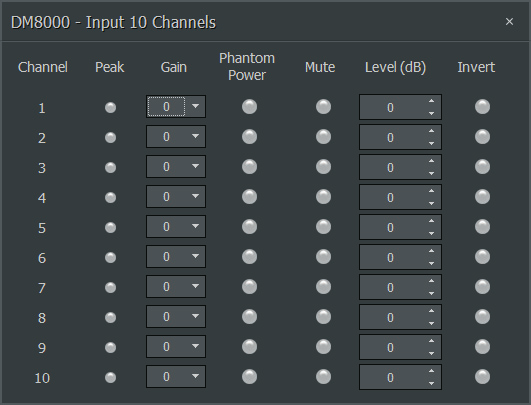Invert polarity on channel 2
Viewport: 531px width, 405px height.
point(483,137)
